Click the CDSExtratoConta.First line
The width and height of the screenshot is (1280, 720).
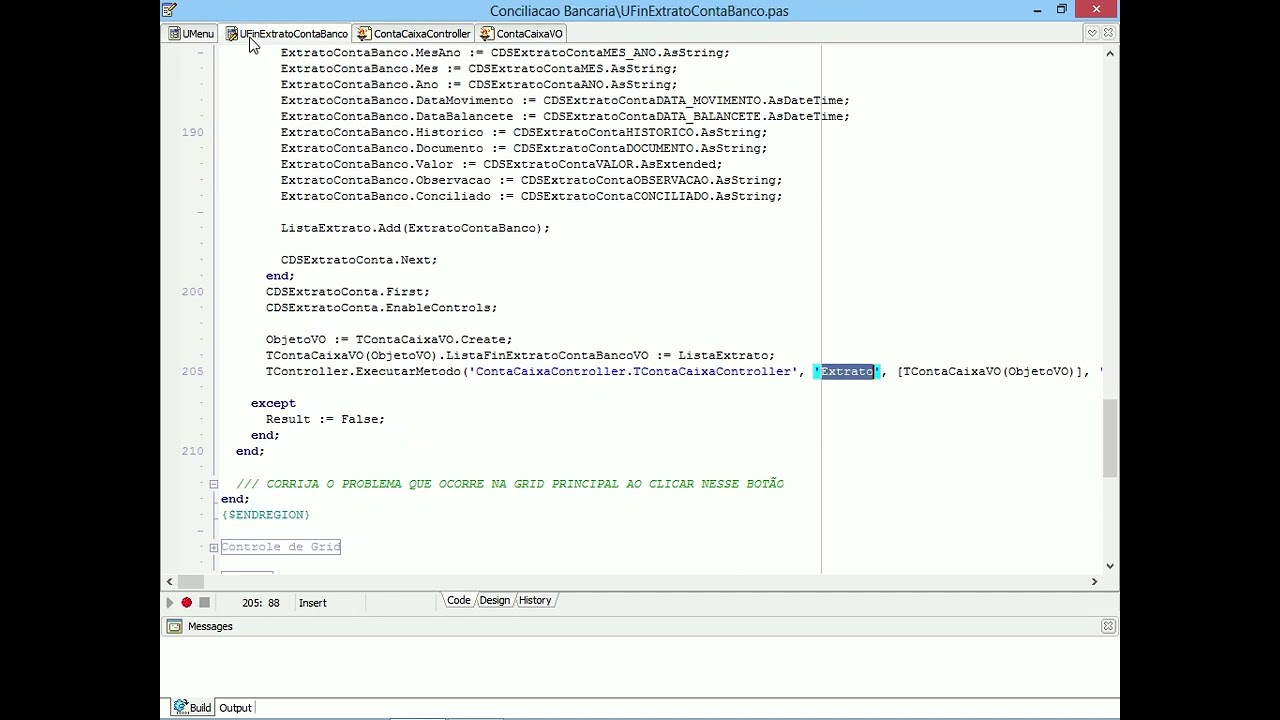coord(348,292)
